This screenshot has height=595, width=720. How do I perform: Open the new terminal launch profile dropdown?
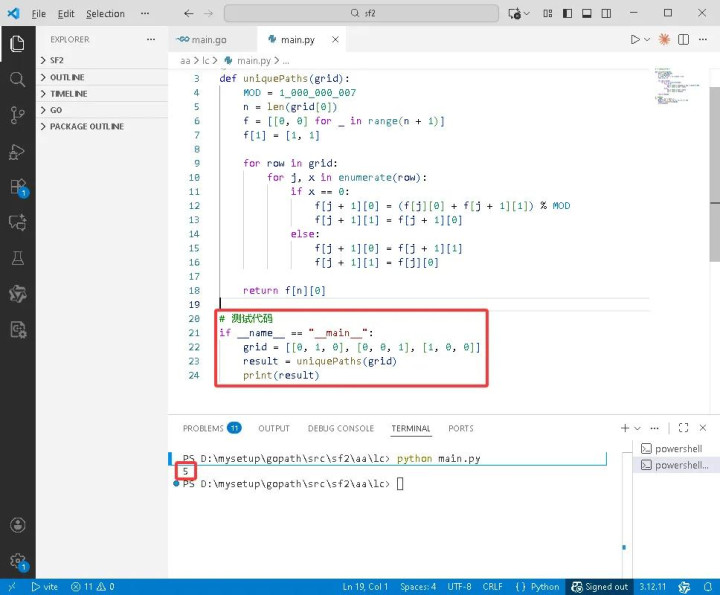point(640,428)
